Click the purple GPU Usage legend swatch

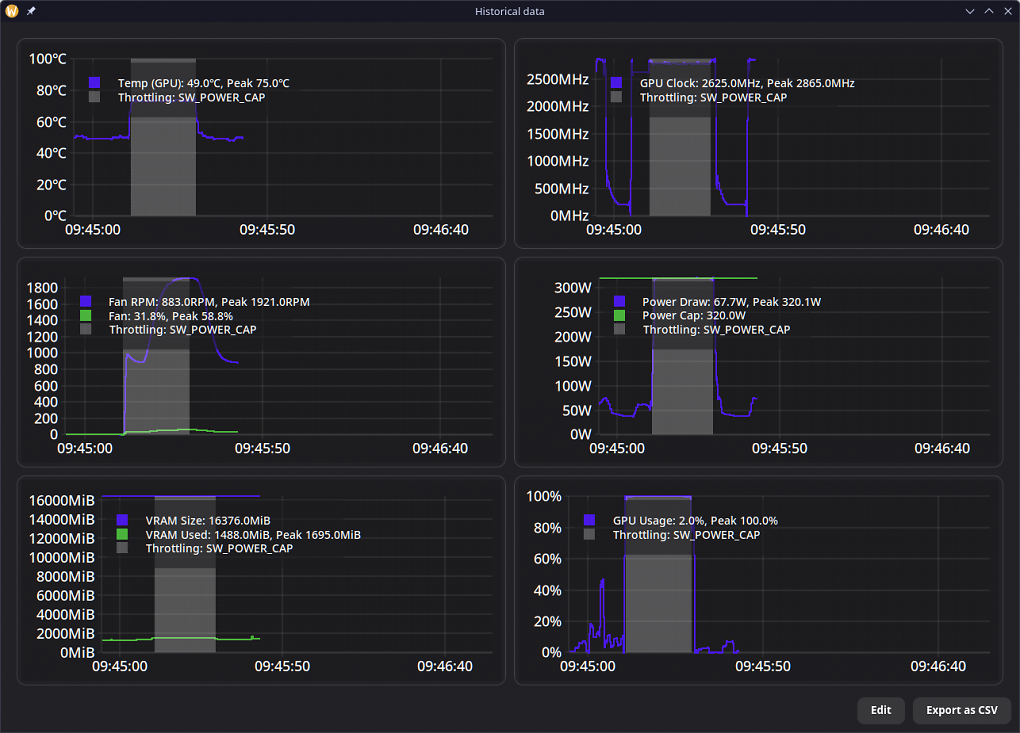pos(589,520)
